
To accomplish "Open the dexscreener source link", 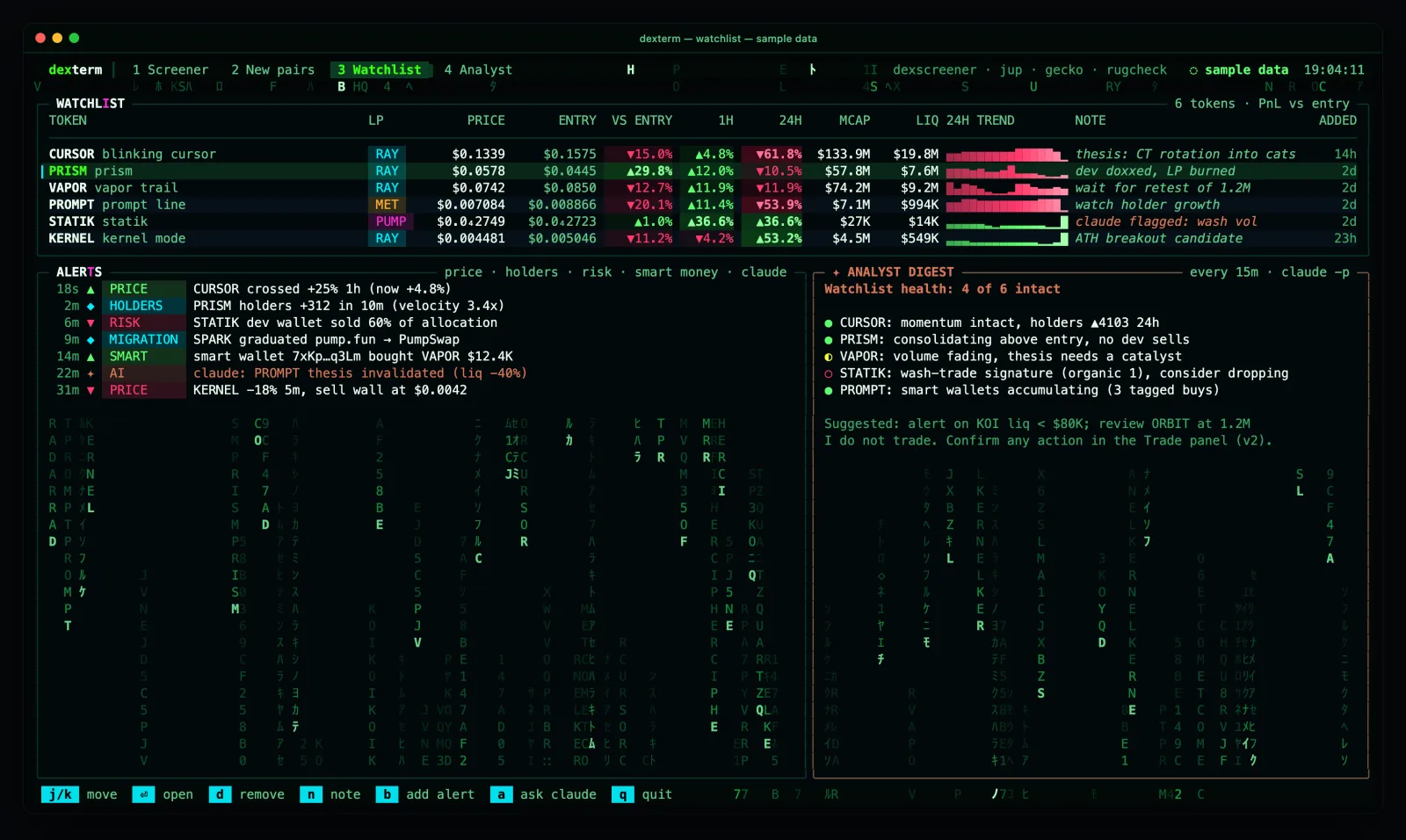I will 934,69.
